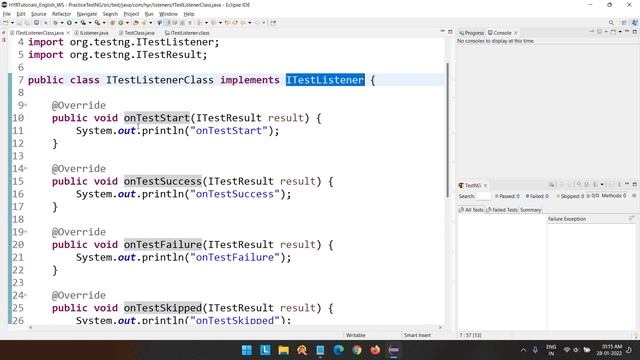
Task: Select the Summary tab in TestNG
Action: [531, 210]
